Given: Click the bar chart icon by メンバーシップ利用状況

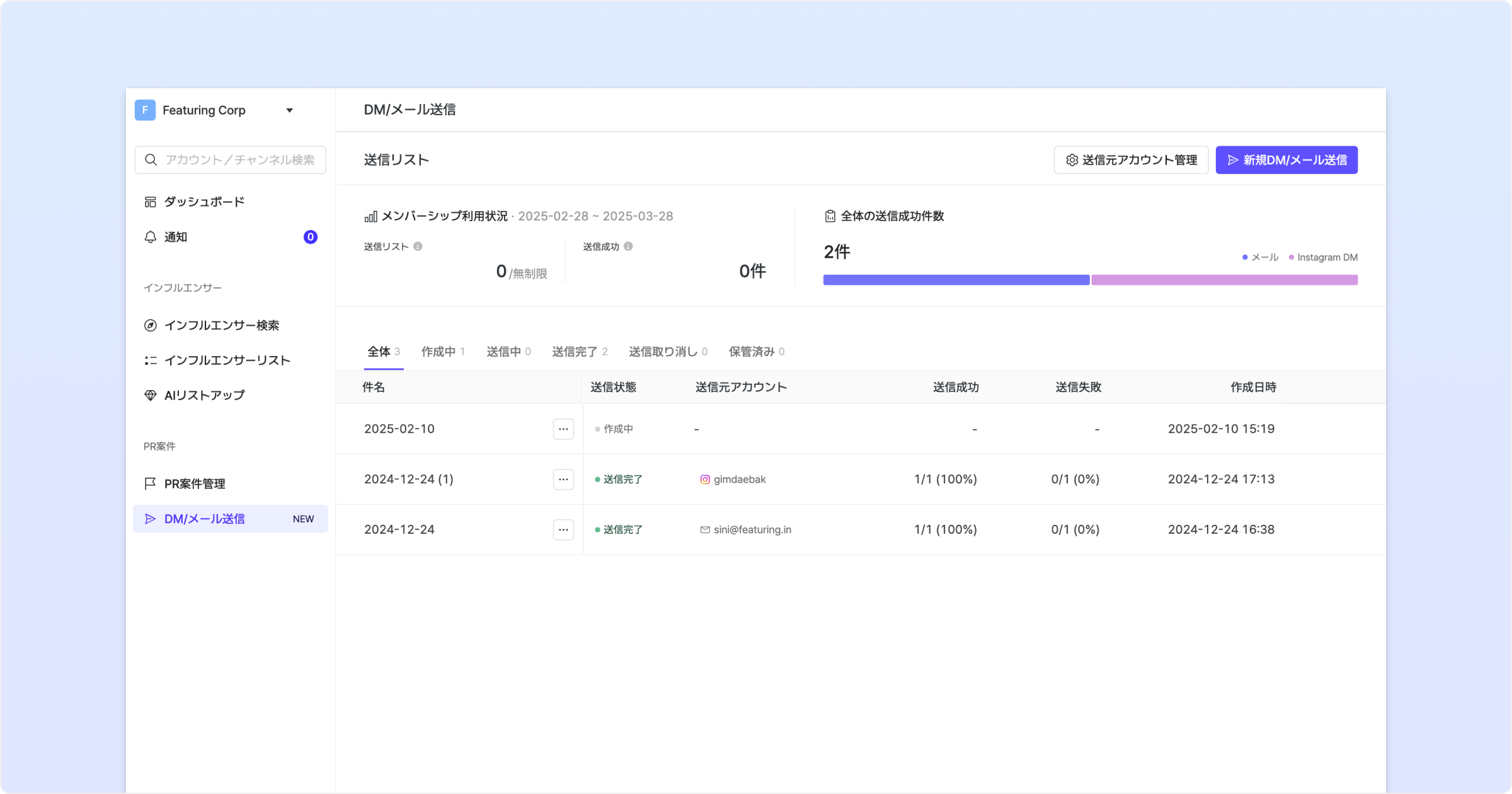Looking at the screenshot, I should coord(370,217).
